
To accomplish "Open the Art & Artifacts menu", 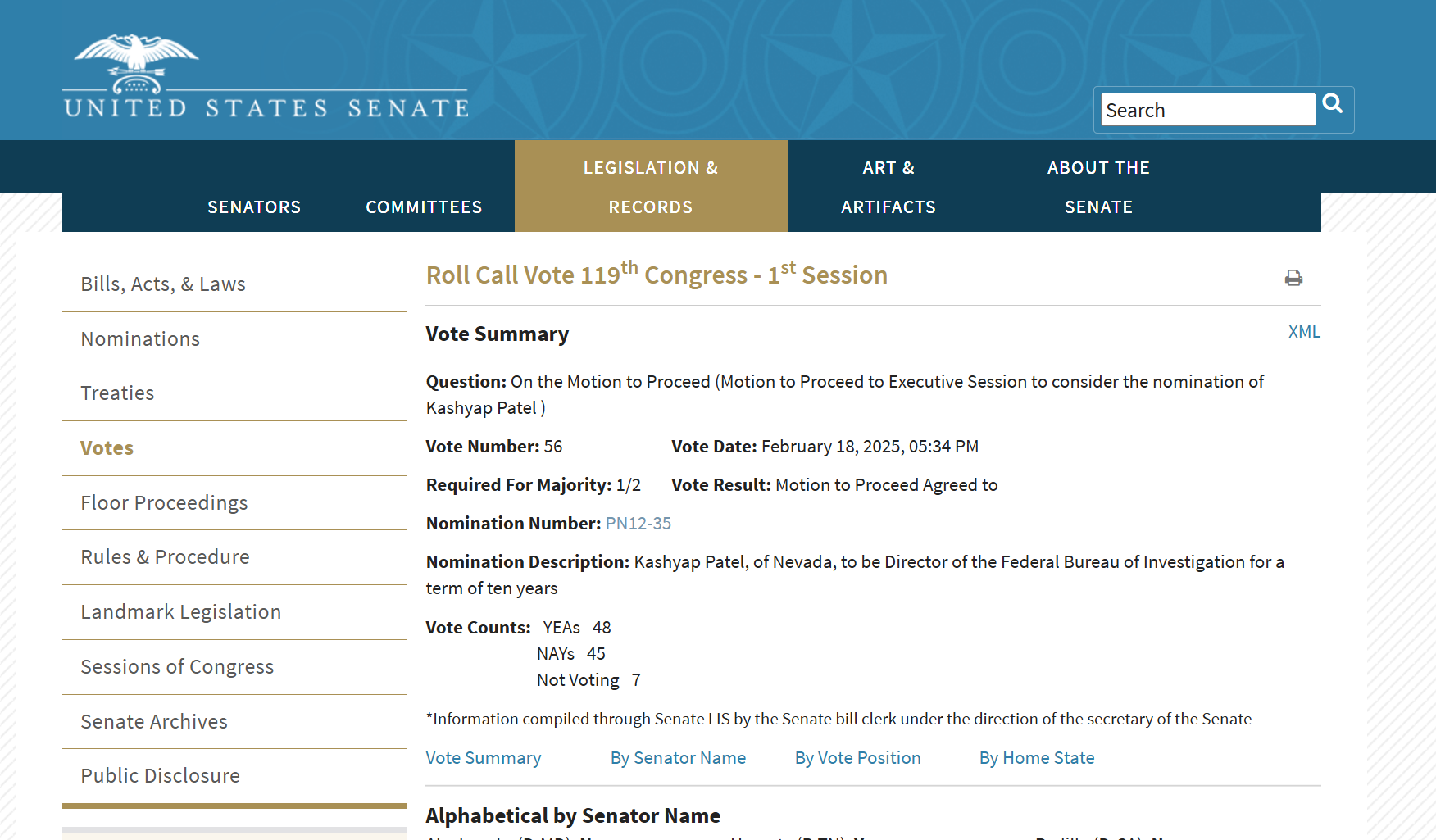I will 888,187.
